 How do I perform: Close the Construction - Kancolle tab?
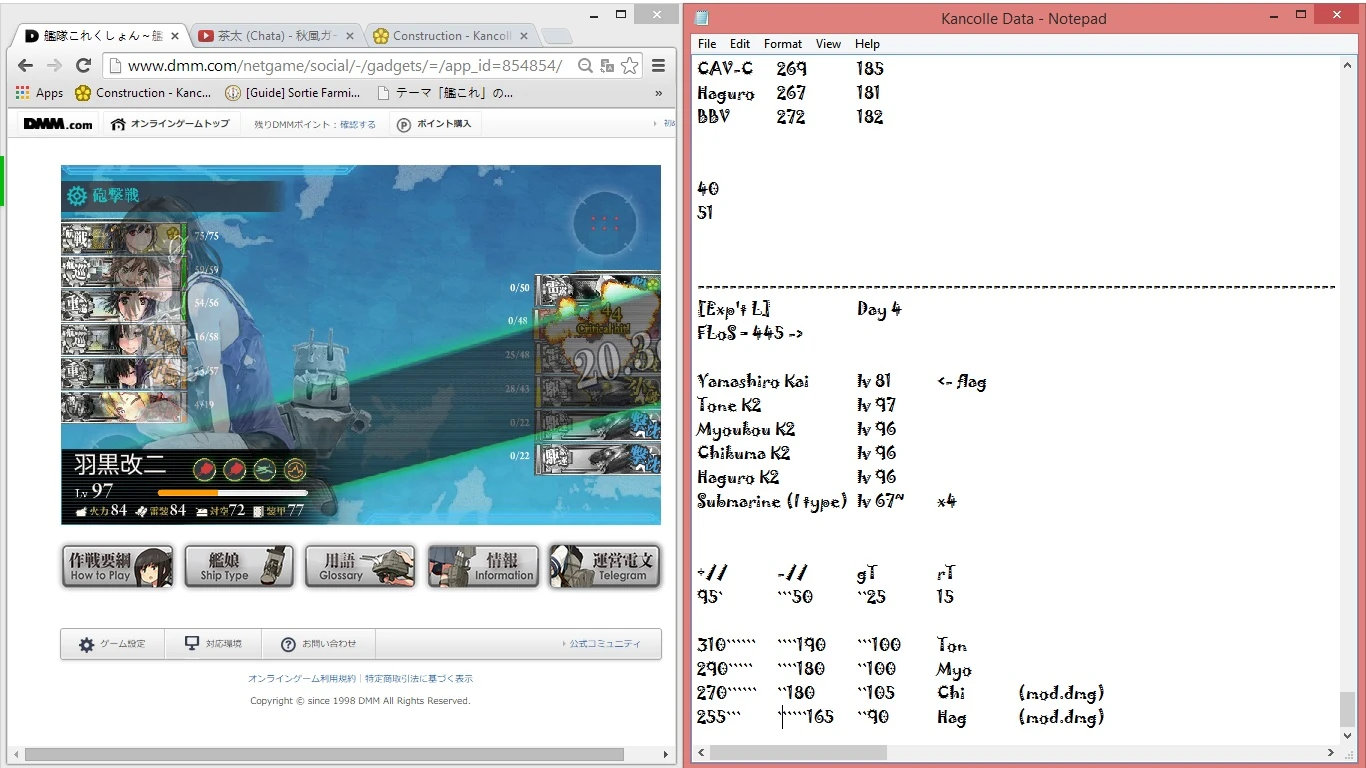tap(525, 36)
